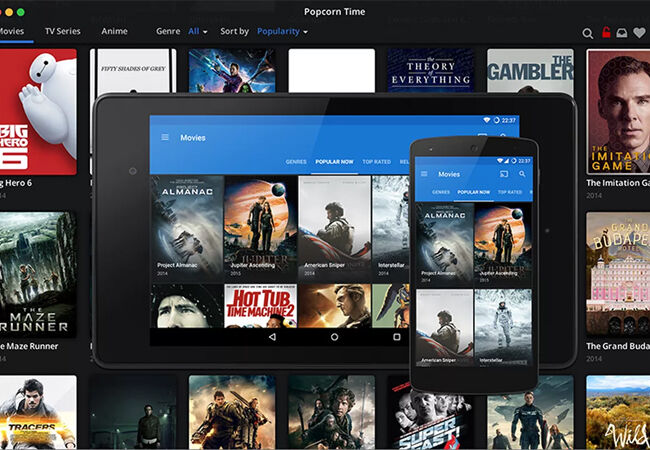
Task: Click the "Popcorn Time" window title
Action: tap(335, 12)
